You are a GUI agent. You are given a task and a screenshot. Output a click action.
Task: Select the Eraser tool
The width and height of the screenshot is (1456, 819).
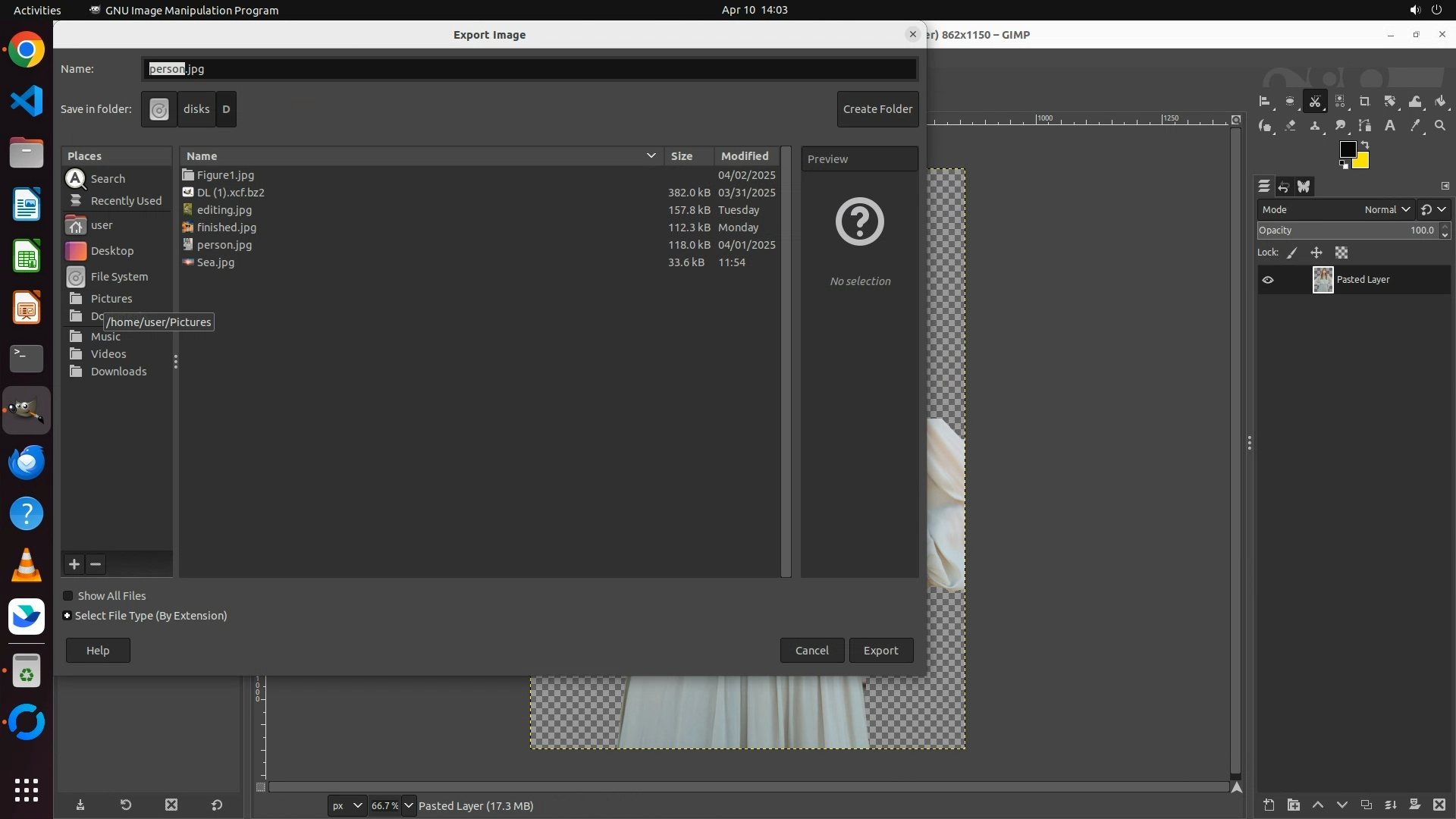[1291, 126]
